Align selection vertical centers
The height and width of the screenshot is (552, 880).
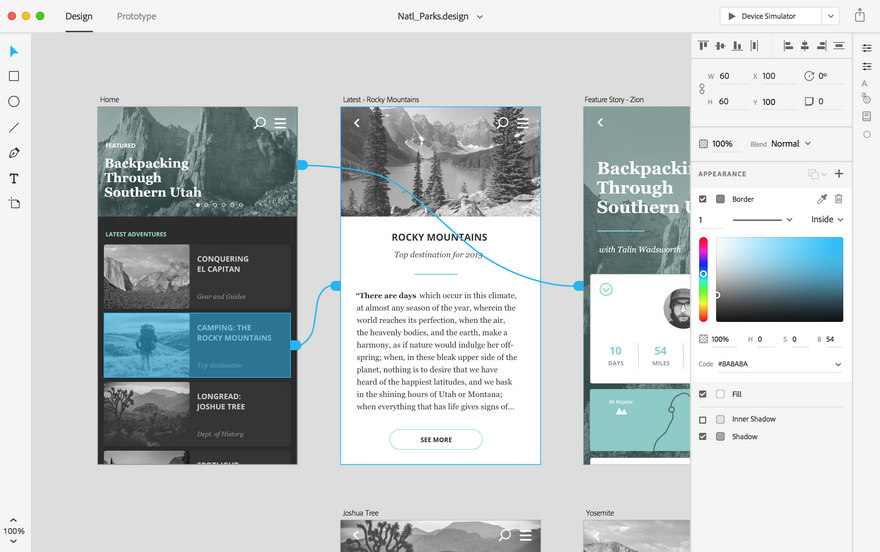tap(720, 45)
